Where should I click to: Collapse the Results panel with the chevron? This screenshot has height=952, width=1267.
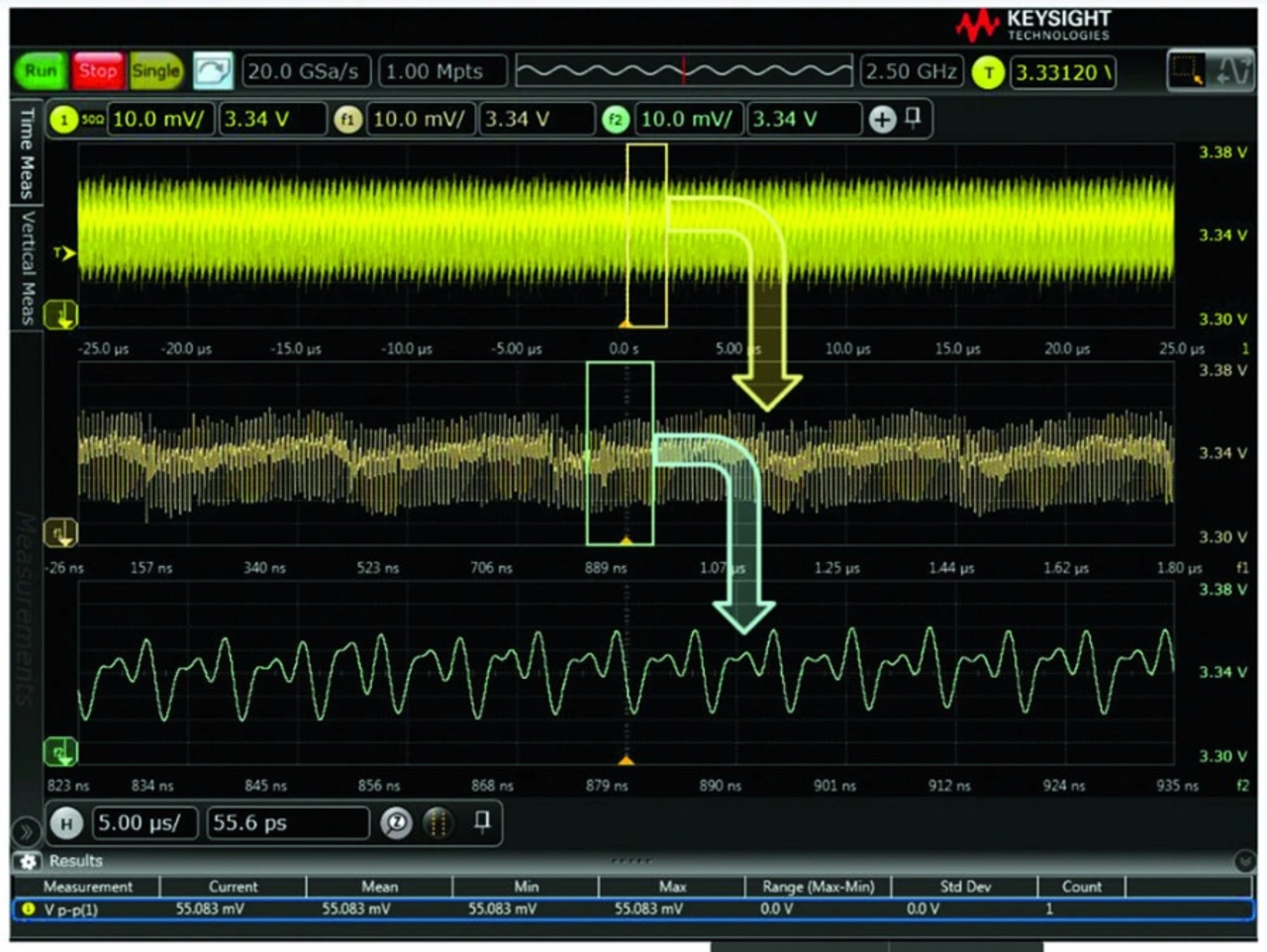tap(1244, 861)
